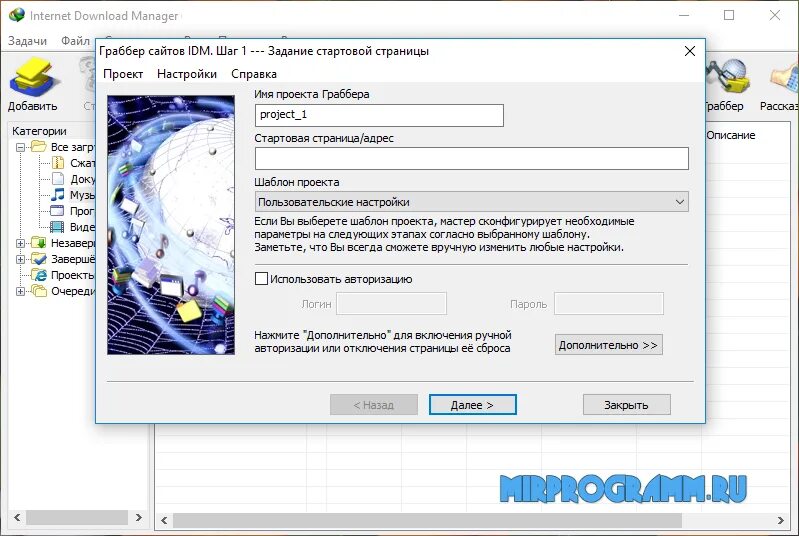Click the Grabber wizard globe illustration
Image resolution: width=799 pixels, height=536 pixels.
[171, 225]
